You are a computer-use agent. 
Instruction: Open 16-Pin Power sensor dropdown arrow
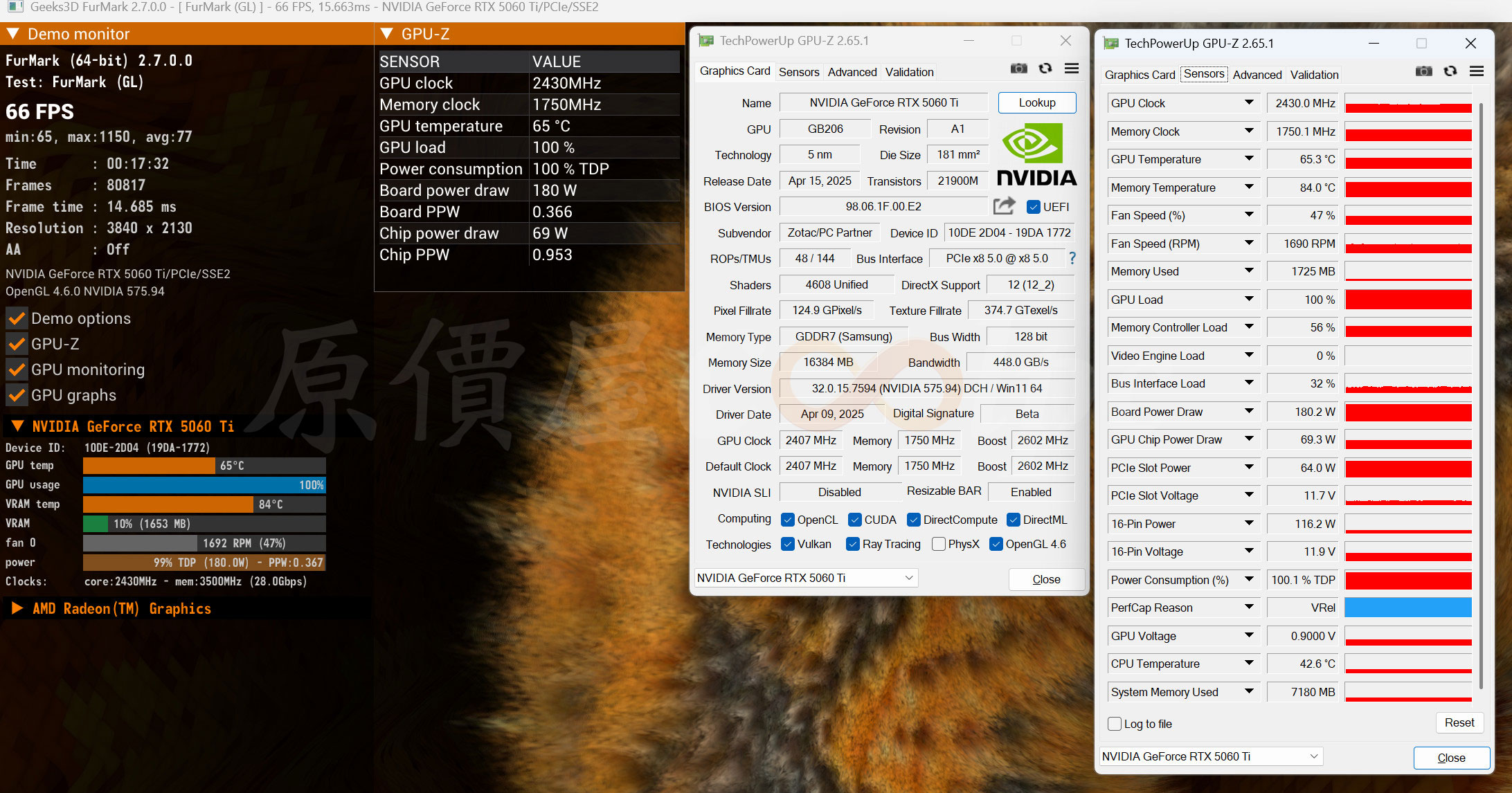point(1248,523)
